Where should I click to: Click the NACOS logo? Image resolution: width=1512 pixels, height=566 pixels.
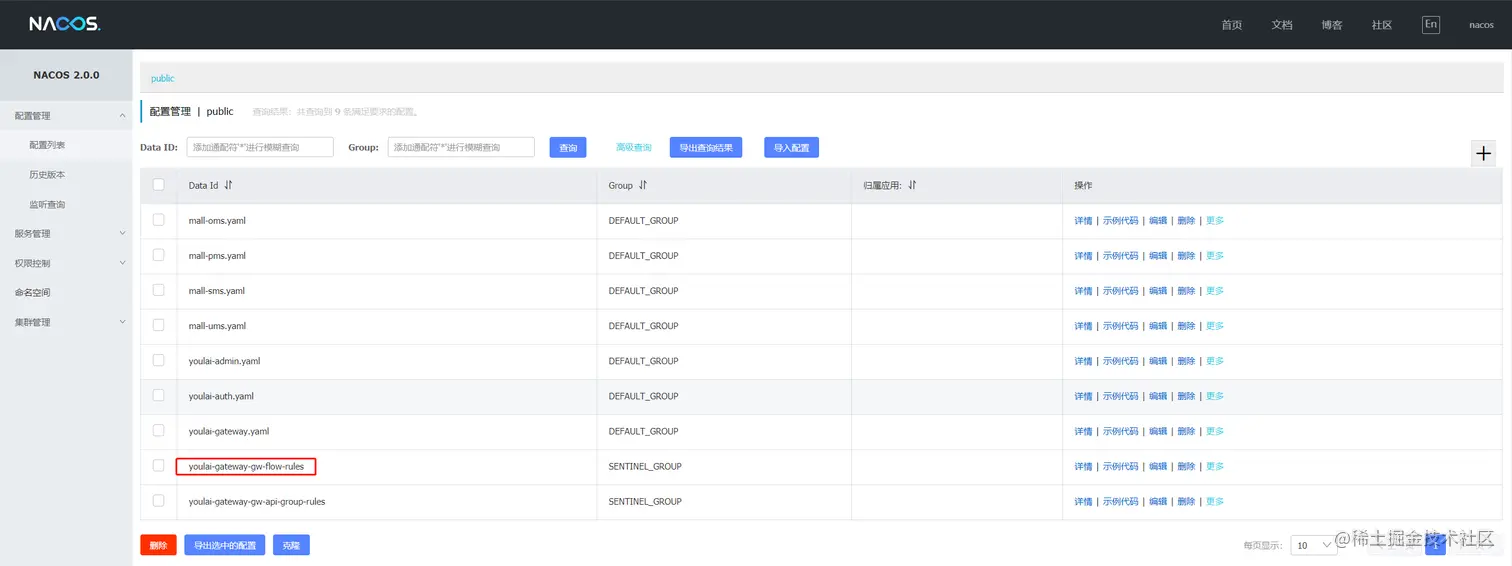65,24
